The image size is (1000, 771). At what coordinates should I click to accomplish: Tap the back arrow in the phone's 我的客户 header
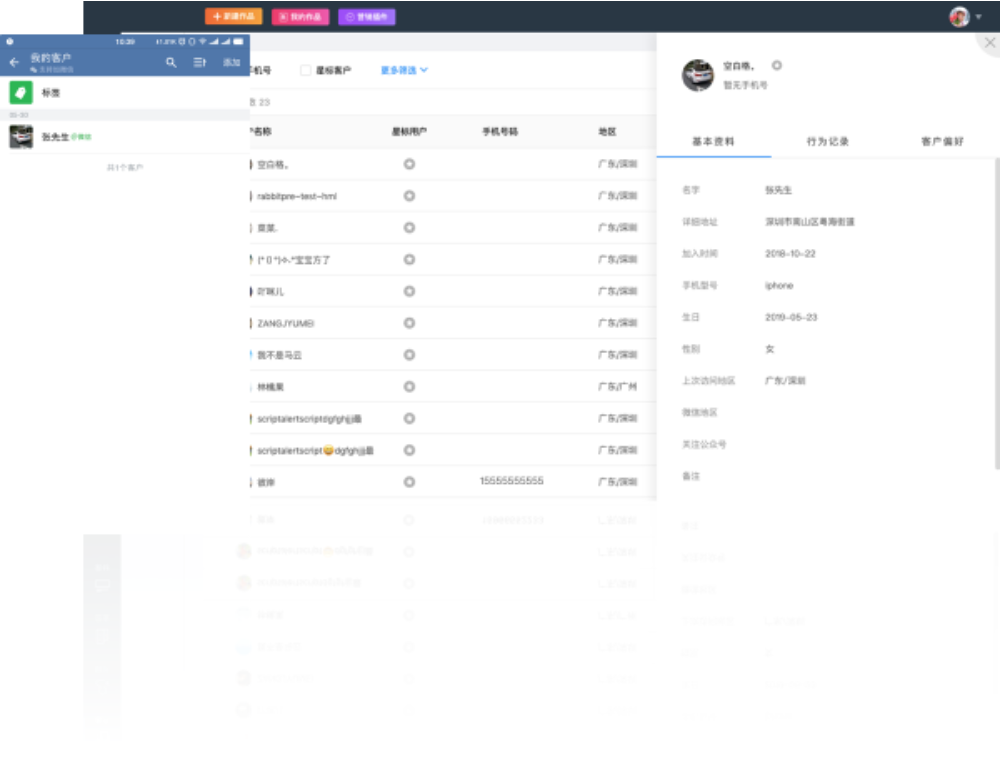(14, 62)
